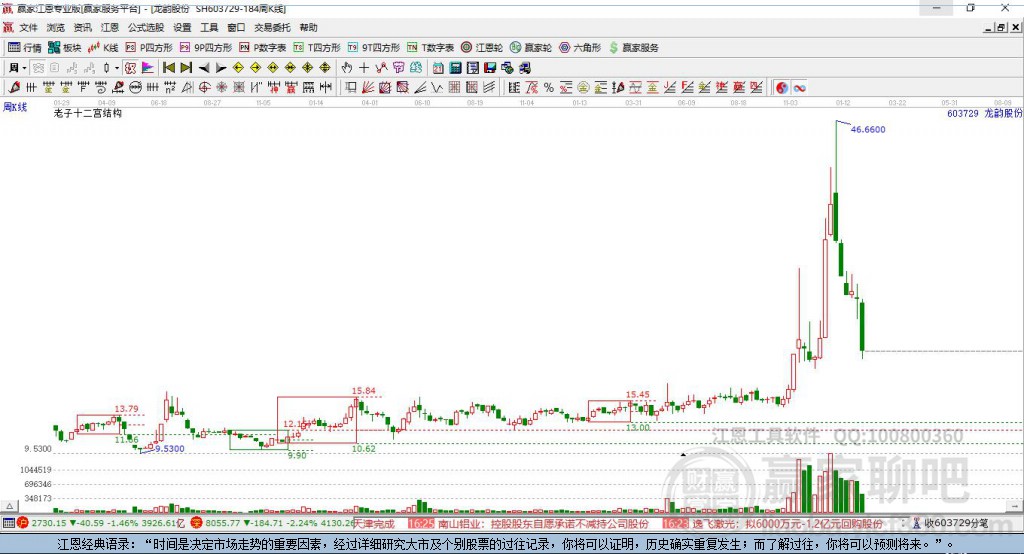
Task: Open the 窗口 menu
Action: point(236,27)
